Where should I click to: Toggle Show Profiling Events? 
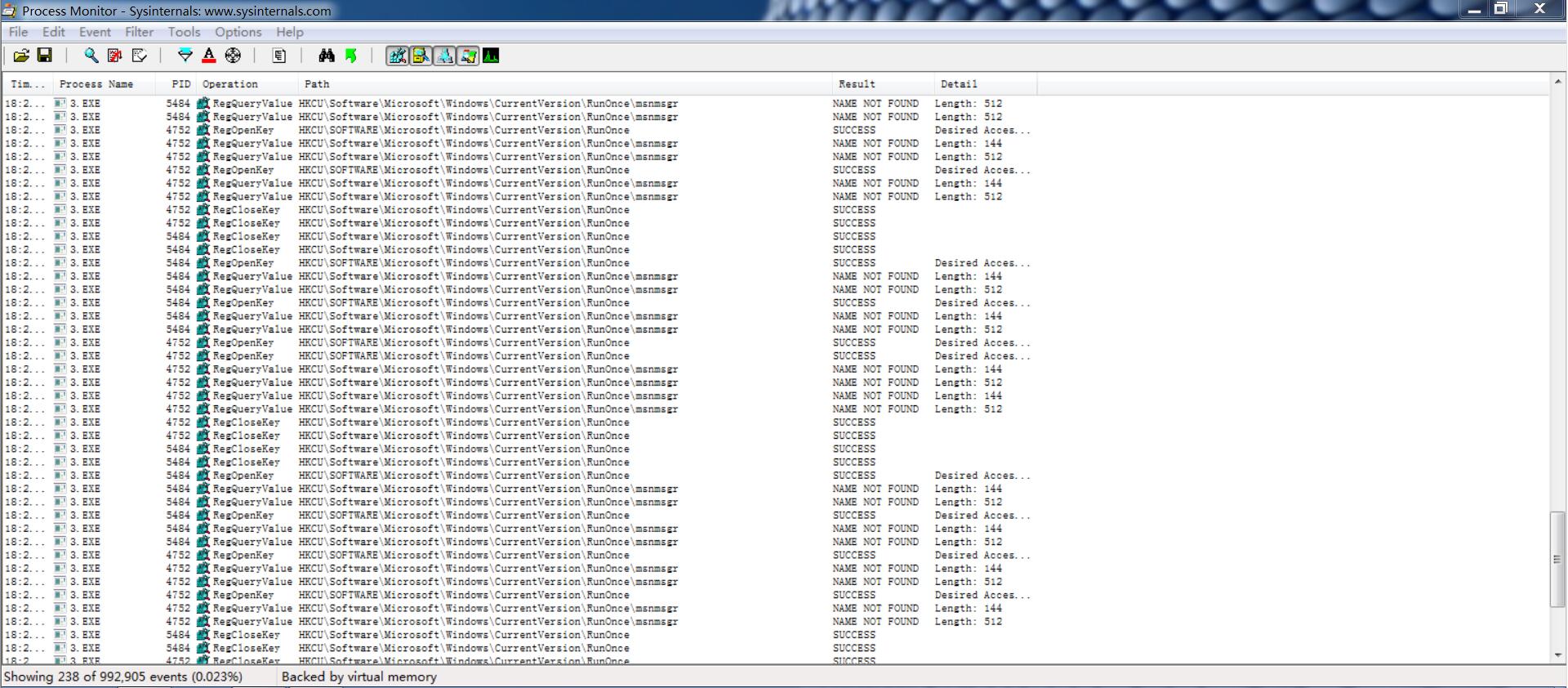[491, 56]
